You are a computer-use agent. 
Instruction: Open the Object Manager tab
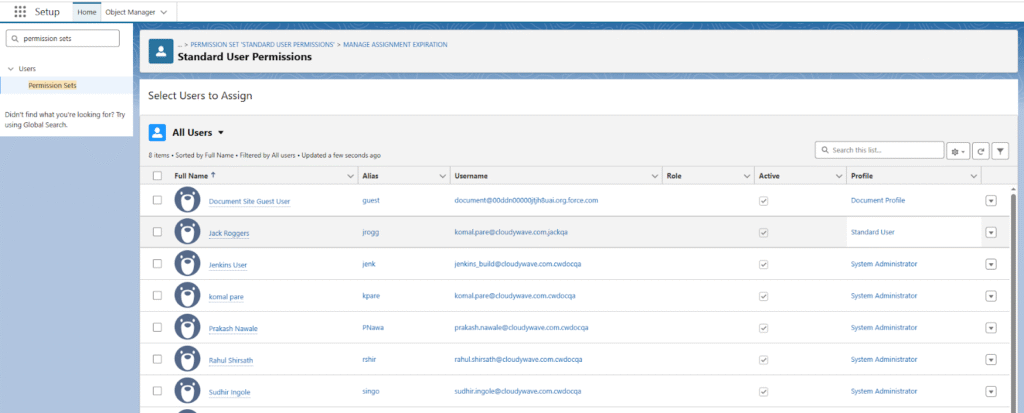click(135, 11)
